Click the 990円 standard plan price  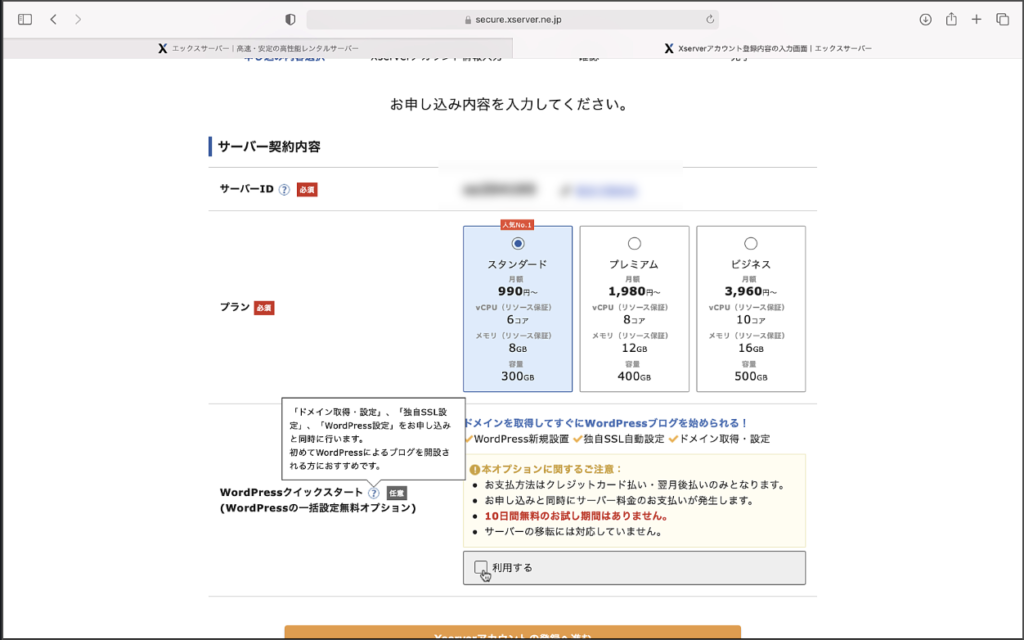click(517, 292)
